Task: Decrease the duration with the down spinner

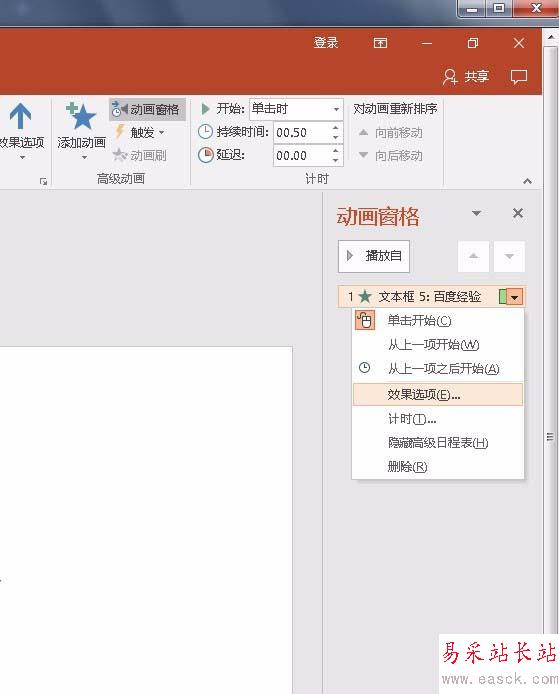Action: pyautogui.click(x=336, y=138)
